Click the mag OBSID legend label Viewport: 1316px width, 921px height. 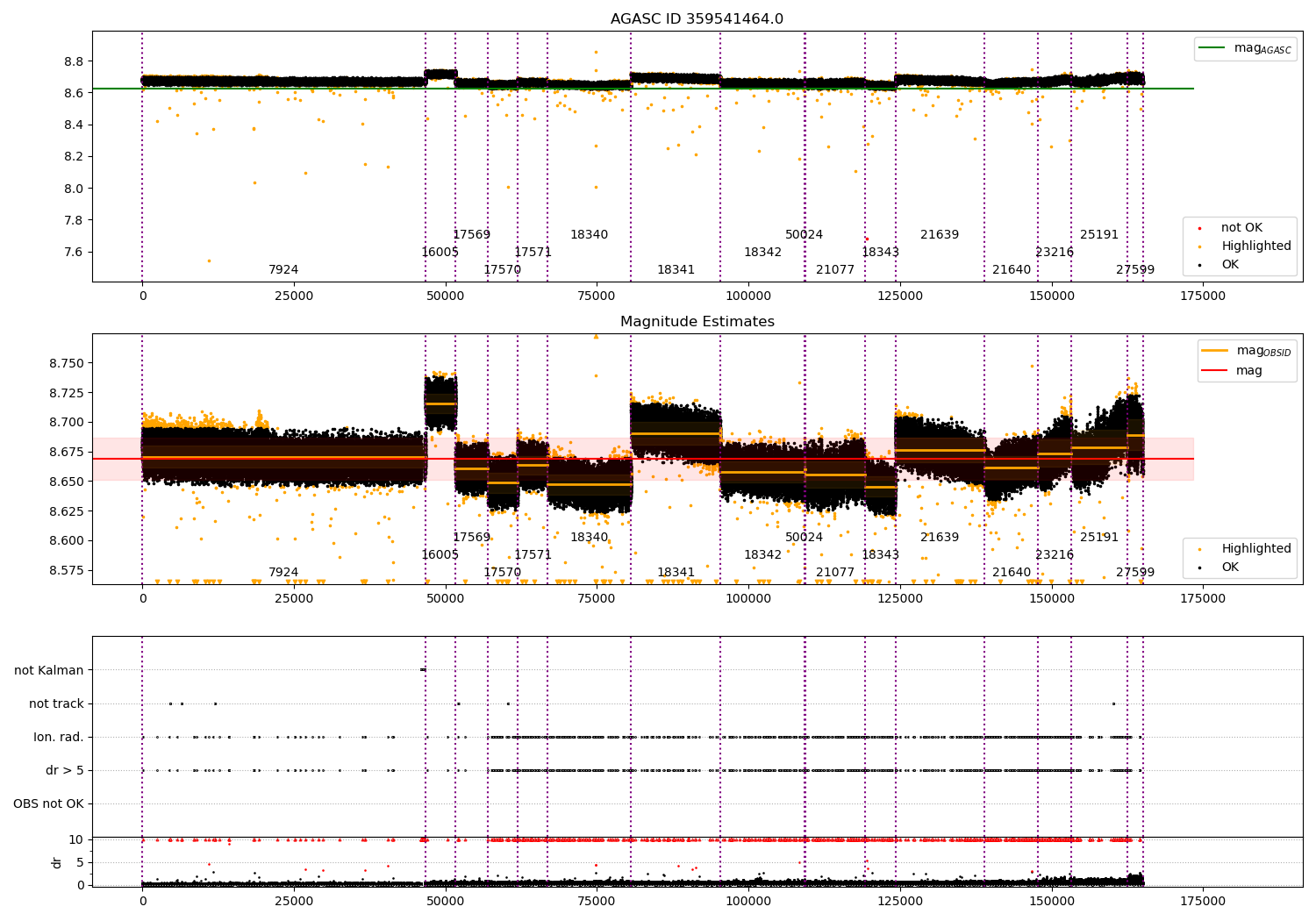1263,351
